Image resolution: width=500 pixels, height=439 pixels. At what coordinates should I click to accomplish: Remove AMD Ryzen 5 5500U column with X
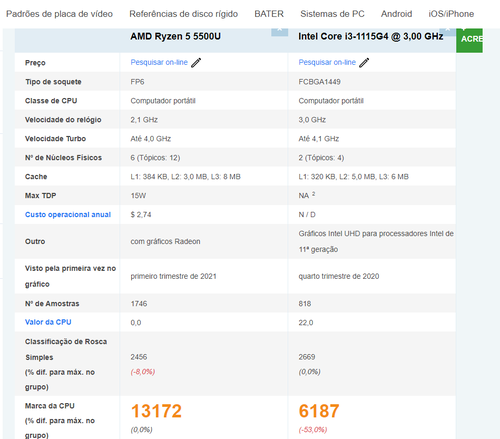(280, 31)
